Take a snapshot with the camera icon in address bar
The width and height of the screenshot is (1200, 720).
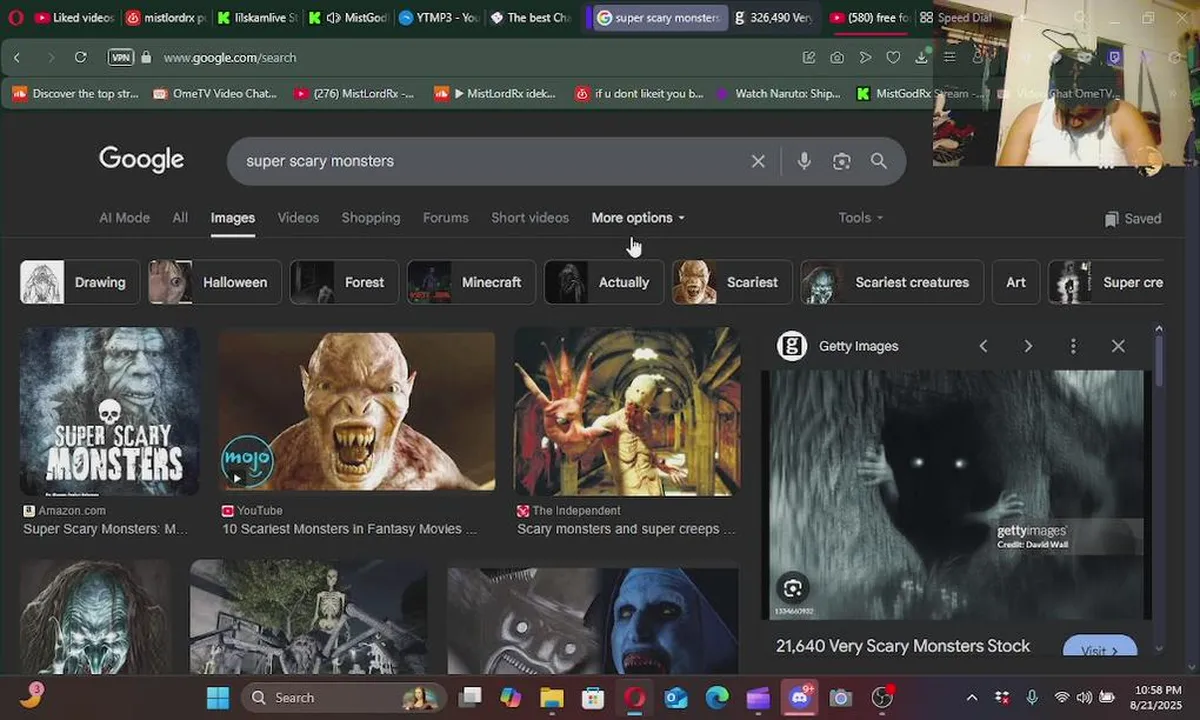pyautogui.click(x=837, y=58)
